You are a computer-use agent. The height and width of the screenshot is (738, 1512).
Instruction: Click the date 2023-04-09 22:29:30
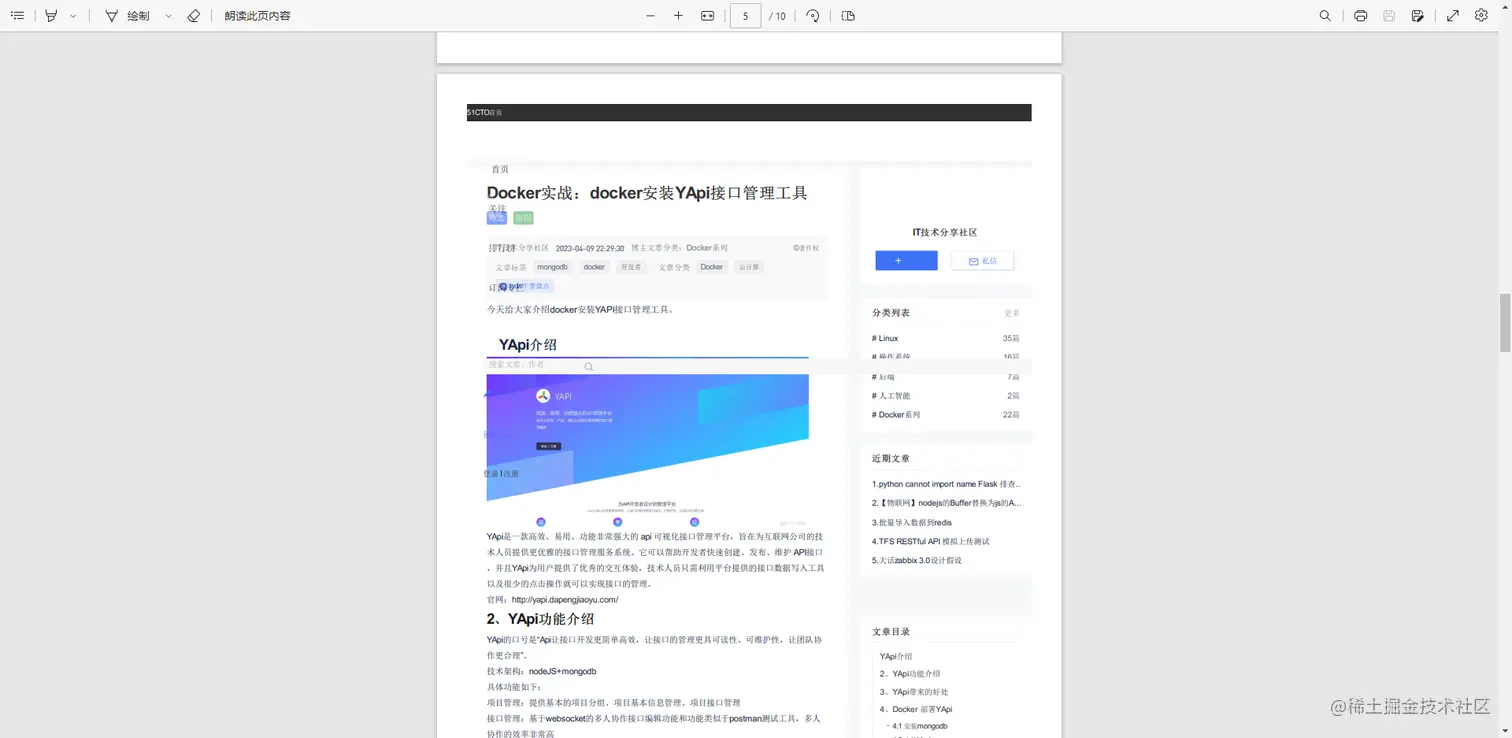(590, 248)
